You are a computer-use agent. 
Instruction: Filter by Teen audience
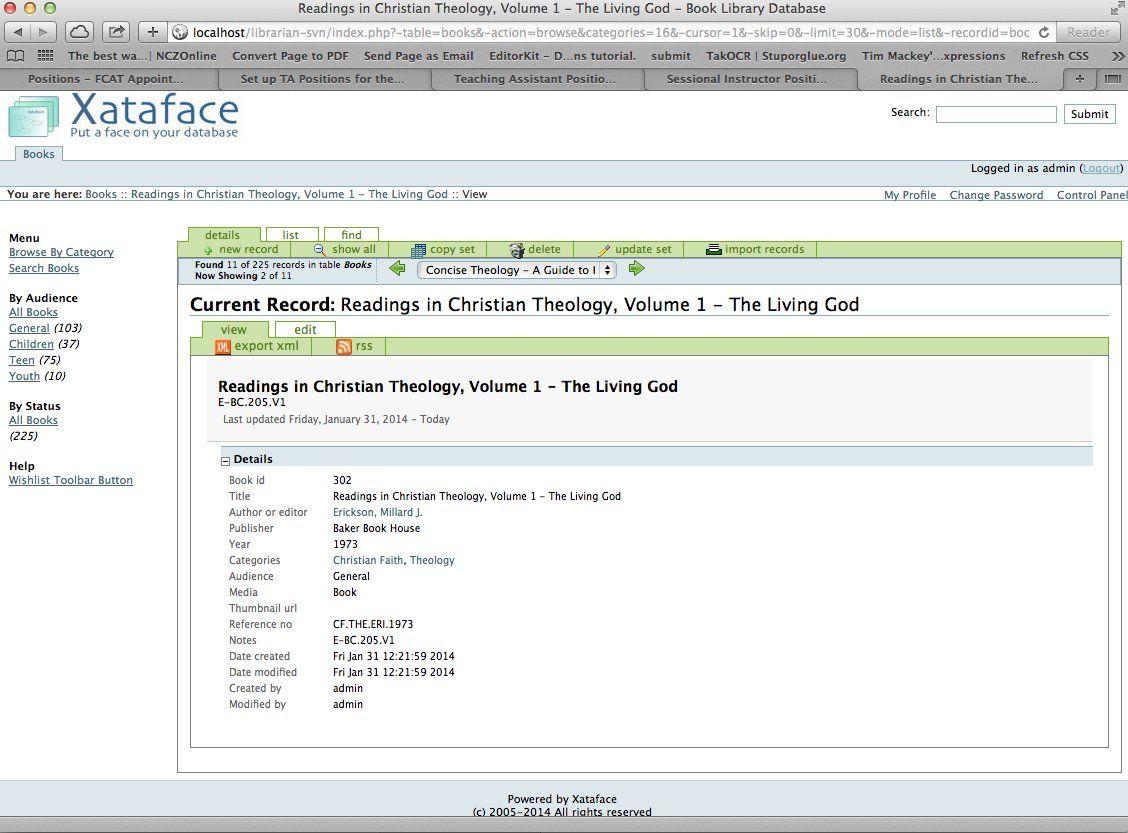coord(22,360)
